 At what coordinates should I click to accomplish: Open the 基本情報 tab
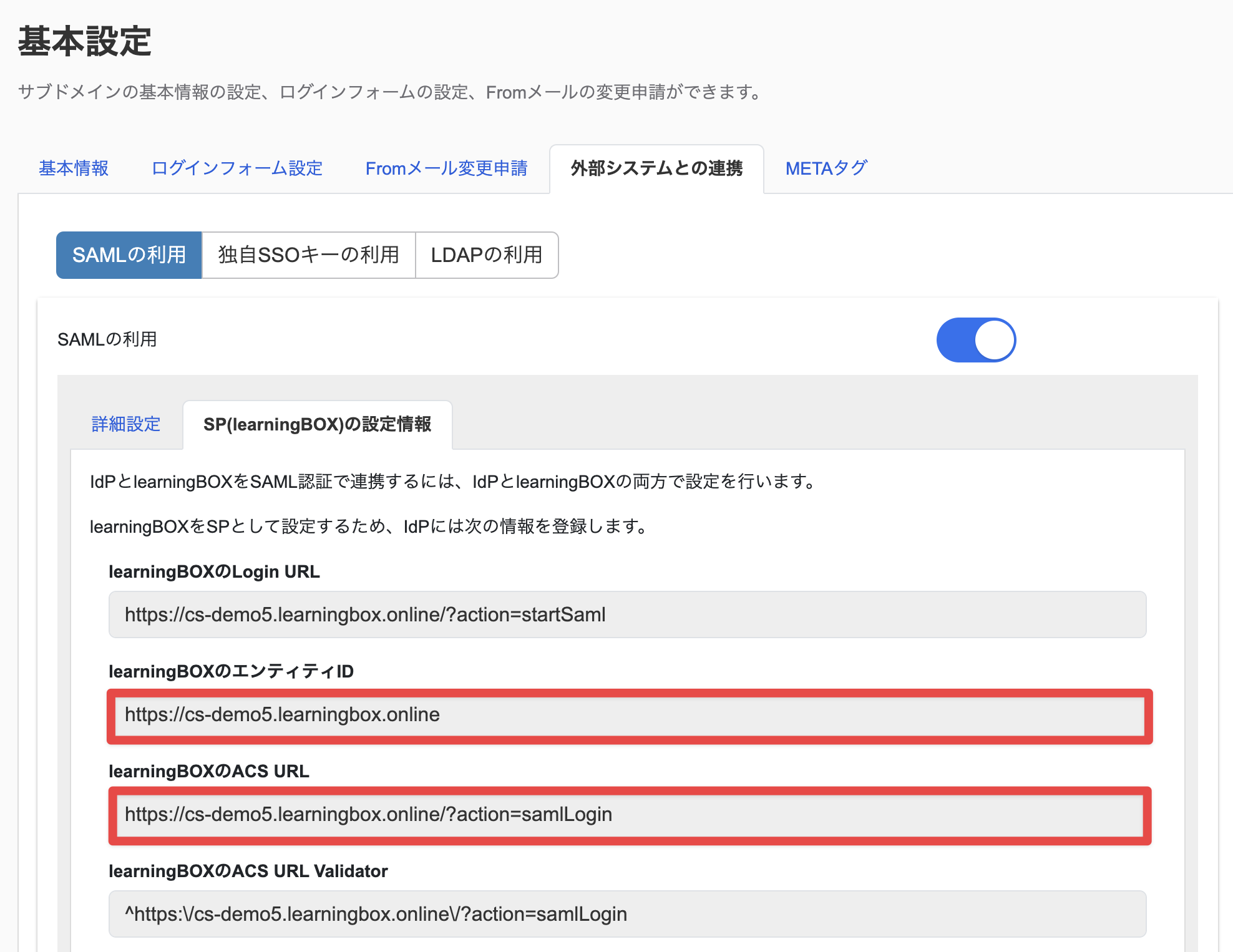[74, 168]
